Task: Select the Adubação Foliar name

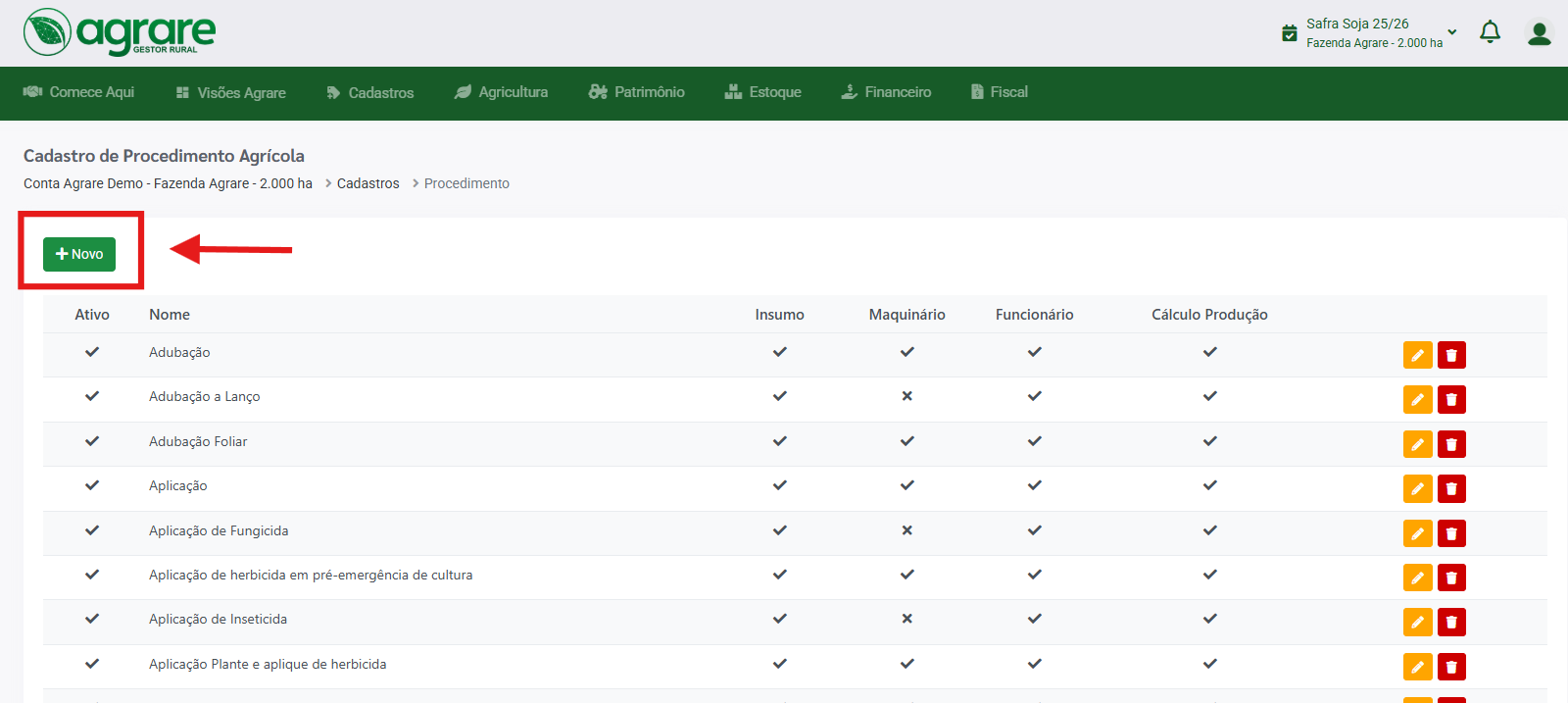Action: click(x=198, y=442)
